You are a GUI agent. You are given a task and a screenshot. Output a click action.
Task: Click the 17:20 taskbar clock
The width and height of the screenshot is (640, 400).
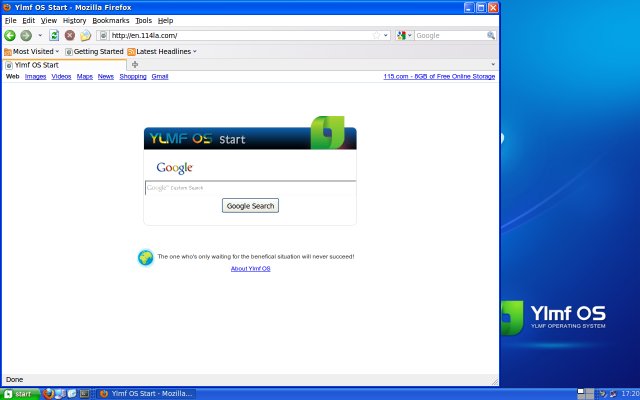tap(630, 394)
